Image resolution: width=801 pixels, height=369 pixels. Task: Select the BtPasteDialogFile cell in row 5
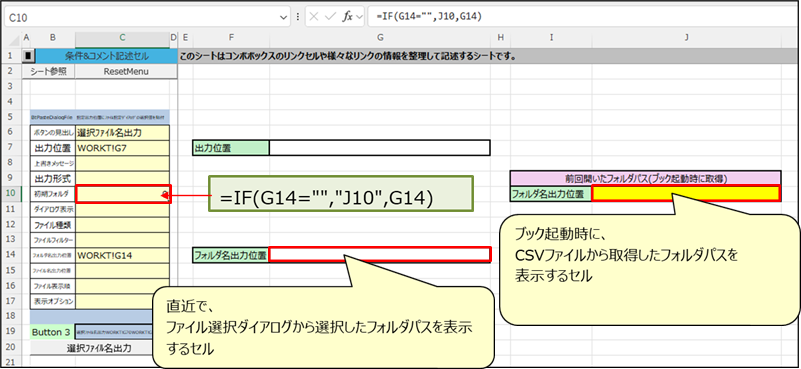53,118
